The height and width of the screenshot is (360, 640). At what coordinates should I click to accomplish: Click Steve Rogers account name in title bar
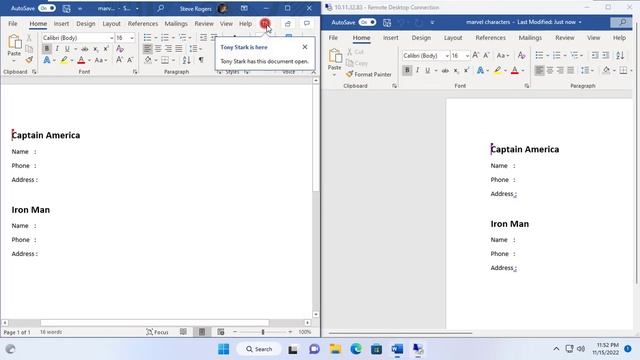(196, 9)
